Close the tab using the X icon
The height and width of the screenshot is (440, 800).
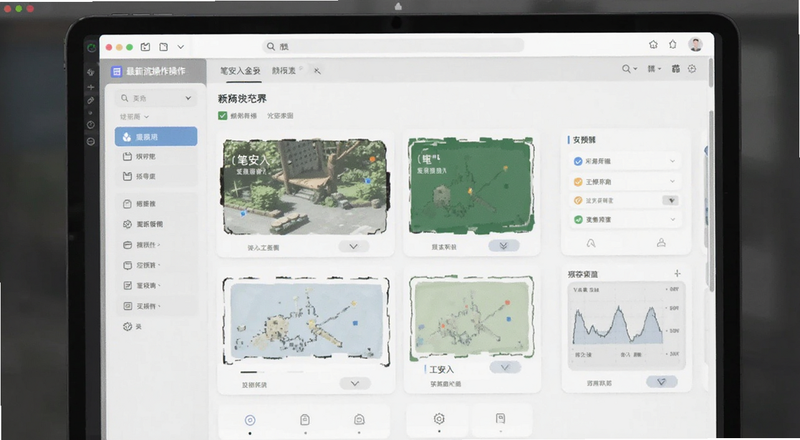(317, 71)
